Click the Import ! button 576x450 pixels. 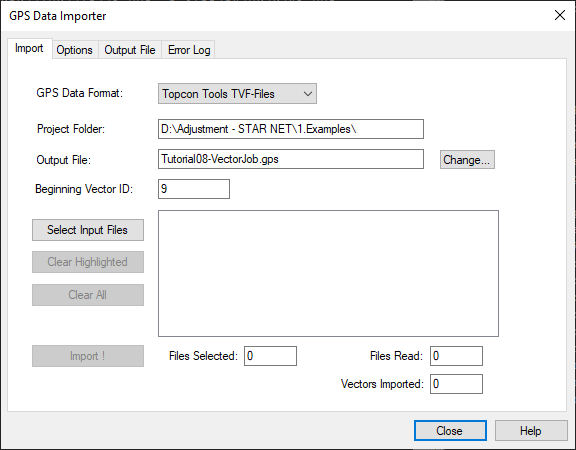point(88,356)
